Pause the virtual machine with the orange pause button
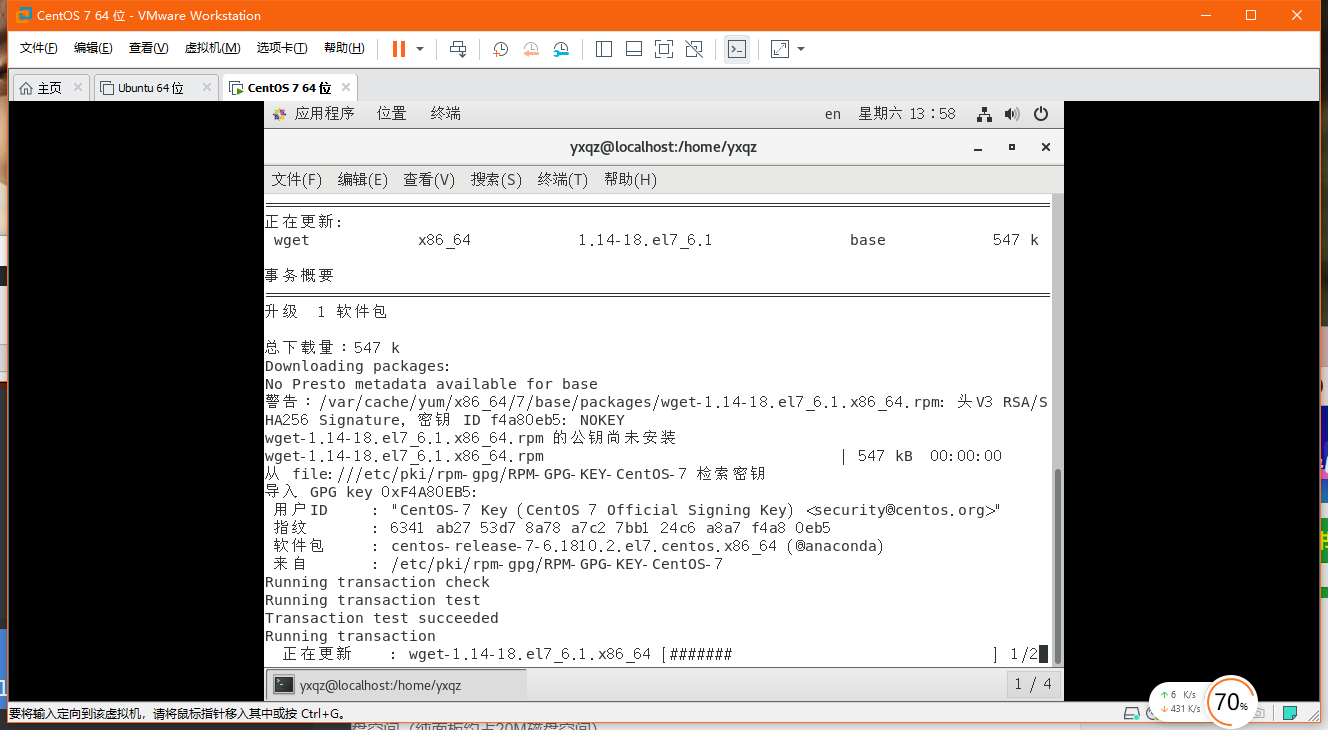 (399, 49)
